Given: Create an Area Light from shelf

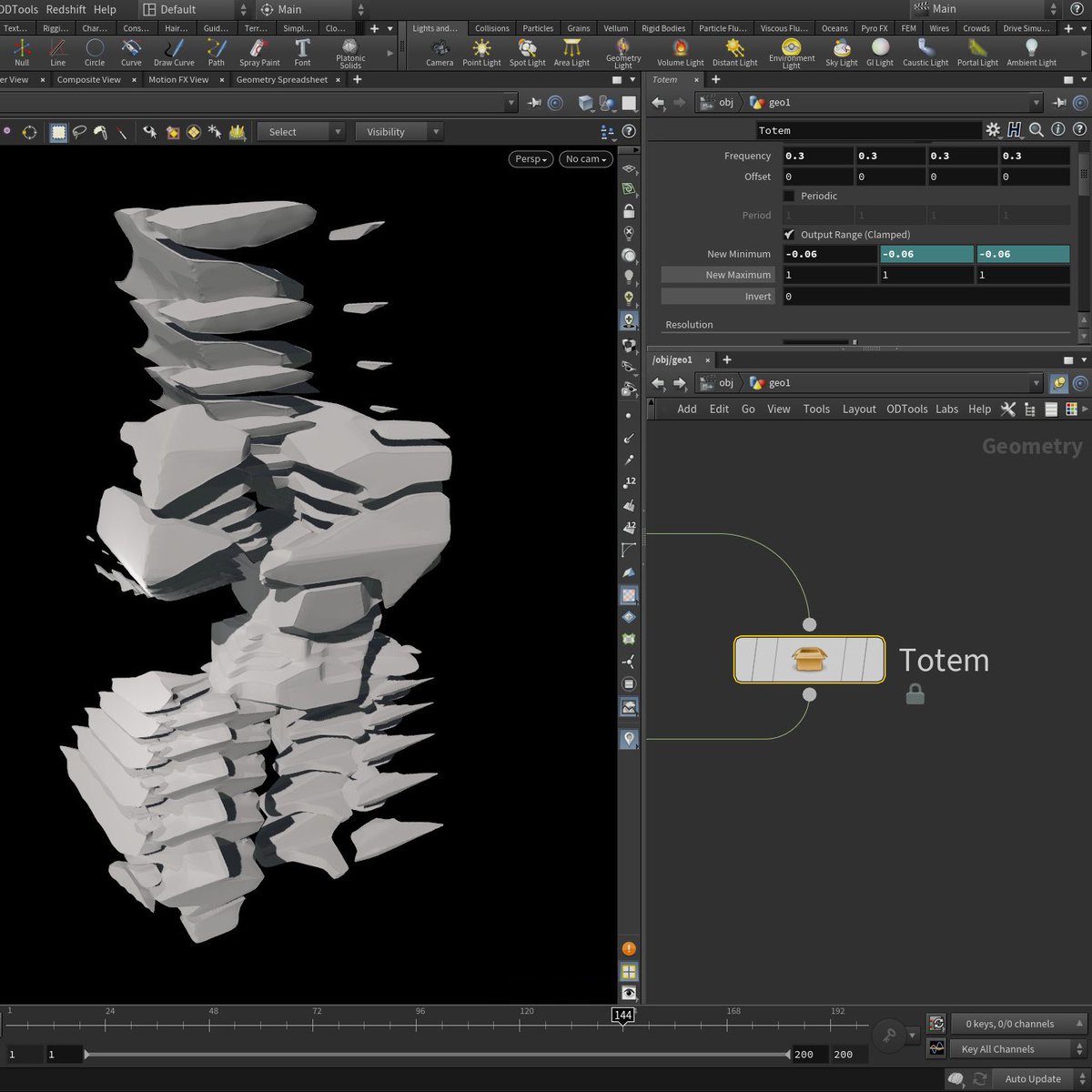Looking at the screenshot, I should click(x=571, y=52).
